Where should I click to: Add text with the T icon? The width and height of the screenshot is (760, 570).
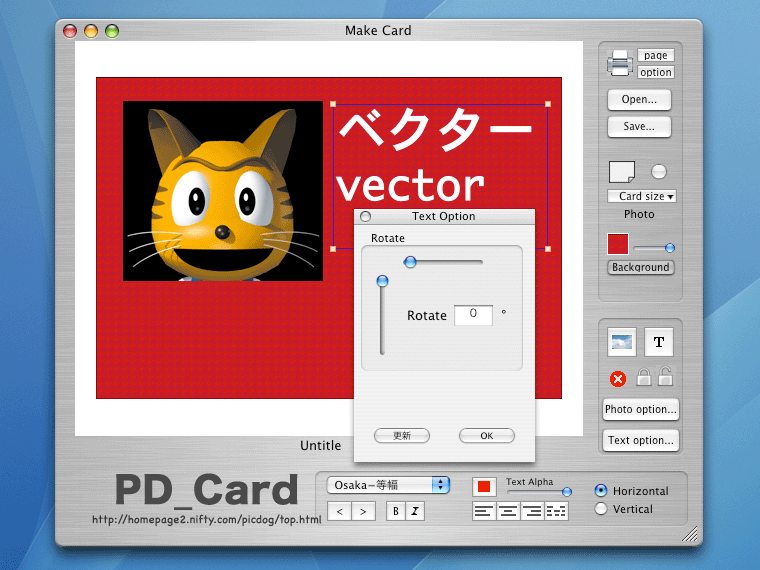click(x=659, y=342)
